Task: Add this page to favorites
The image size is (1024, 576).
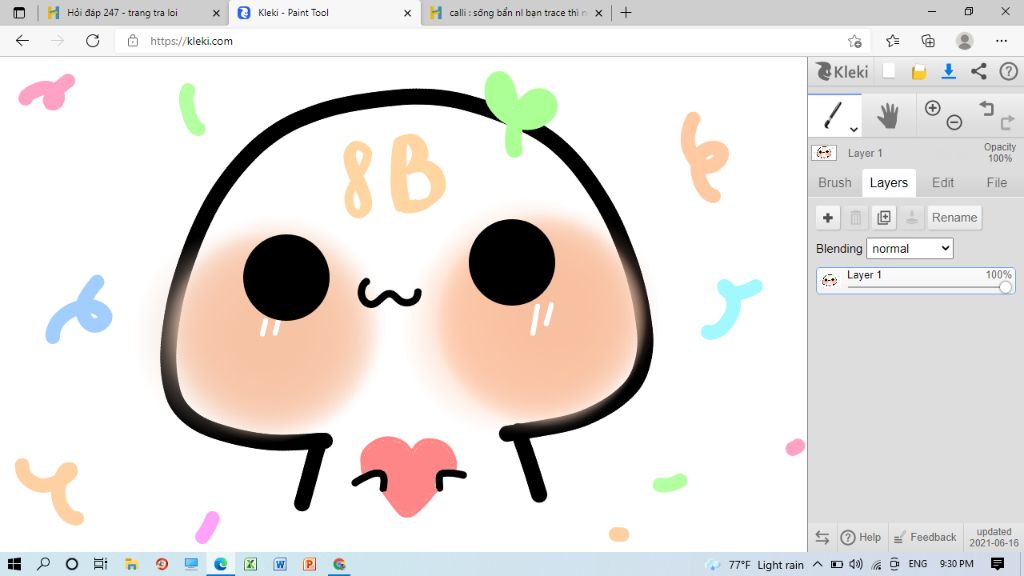Action: pyautogui.click(x=855, y=41)
